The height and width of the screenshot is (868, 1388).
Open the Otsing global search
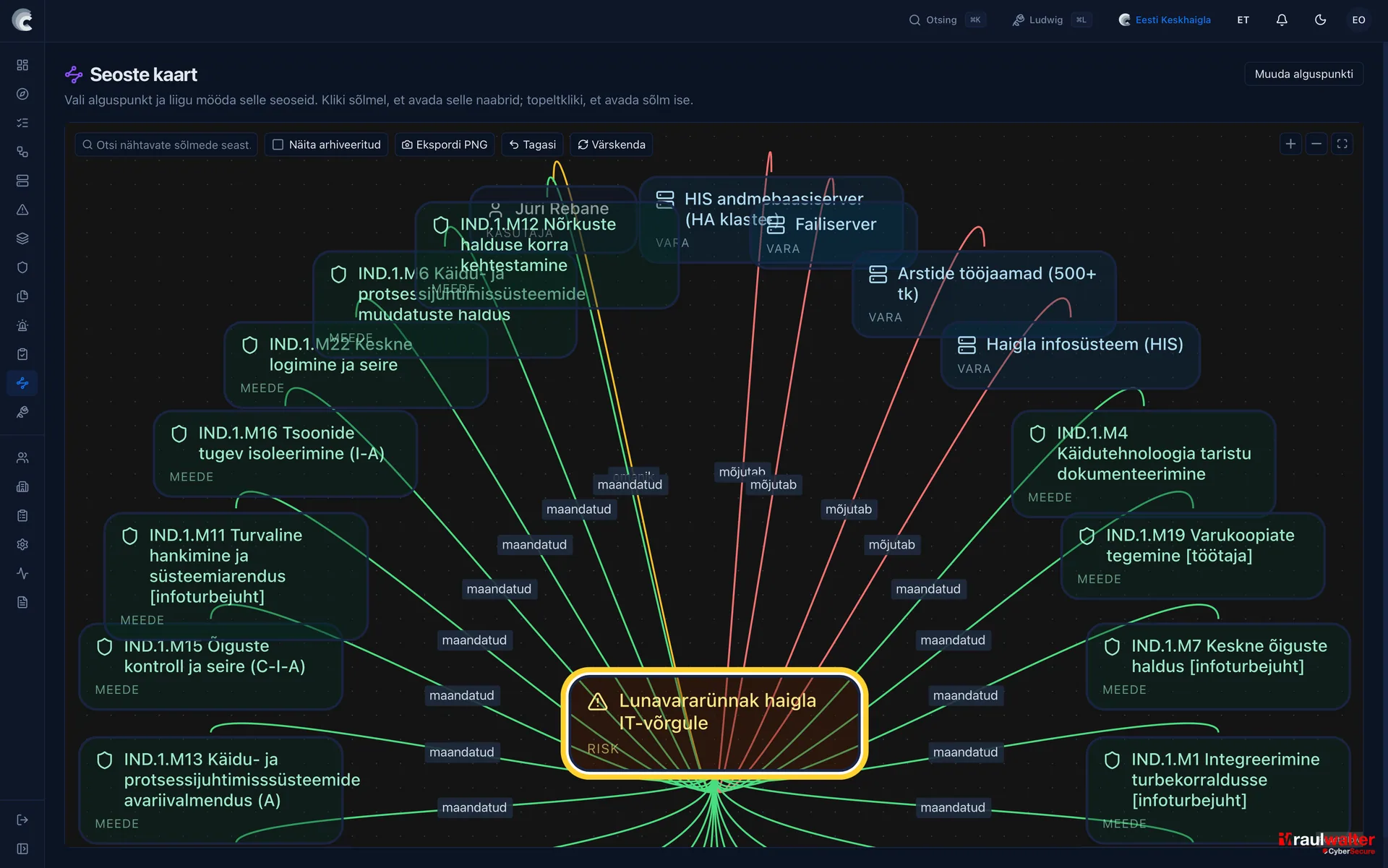coord(946,20)
